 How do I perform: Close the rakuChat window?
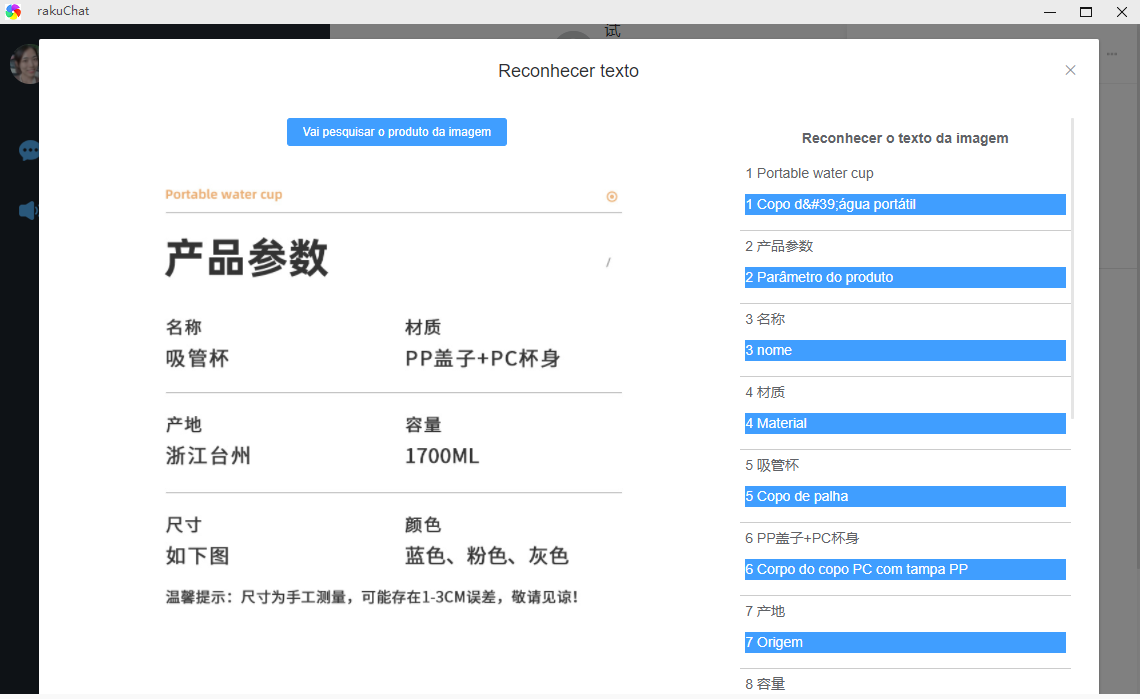[x=1122, y=12]
